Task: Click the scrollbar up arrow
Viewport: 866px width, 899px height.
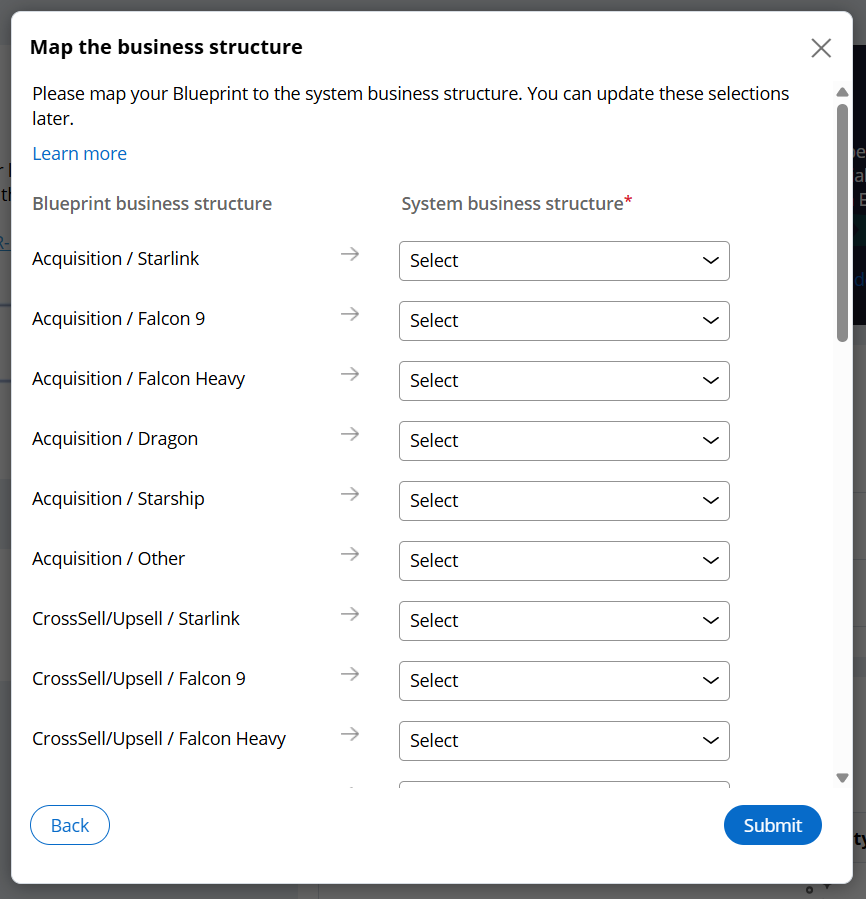Action: (842, 92)
